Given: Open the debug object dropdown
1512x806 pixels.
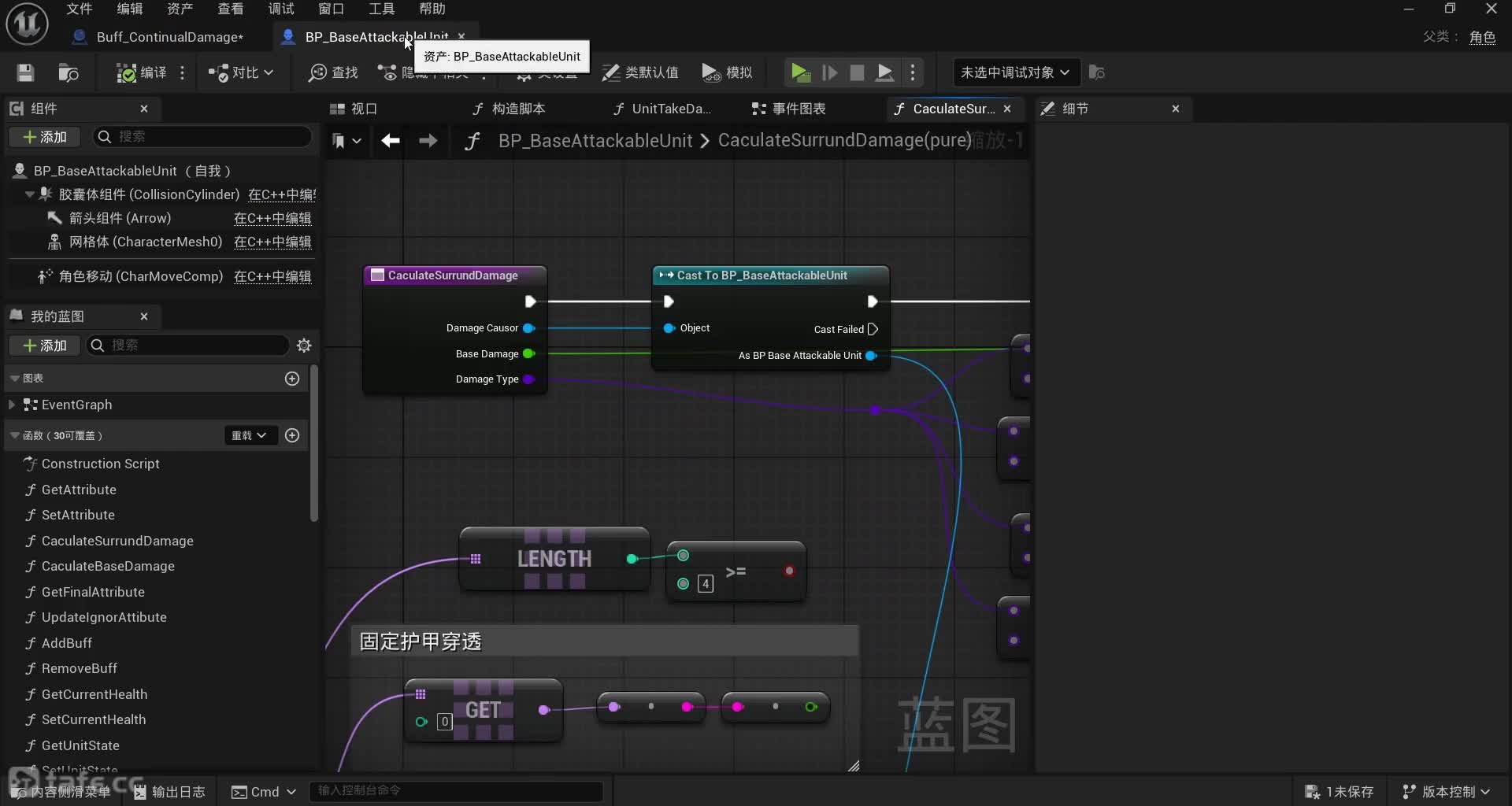Looking at the screenshot, I should point(1014,72).
